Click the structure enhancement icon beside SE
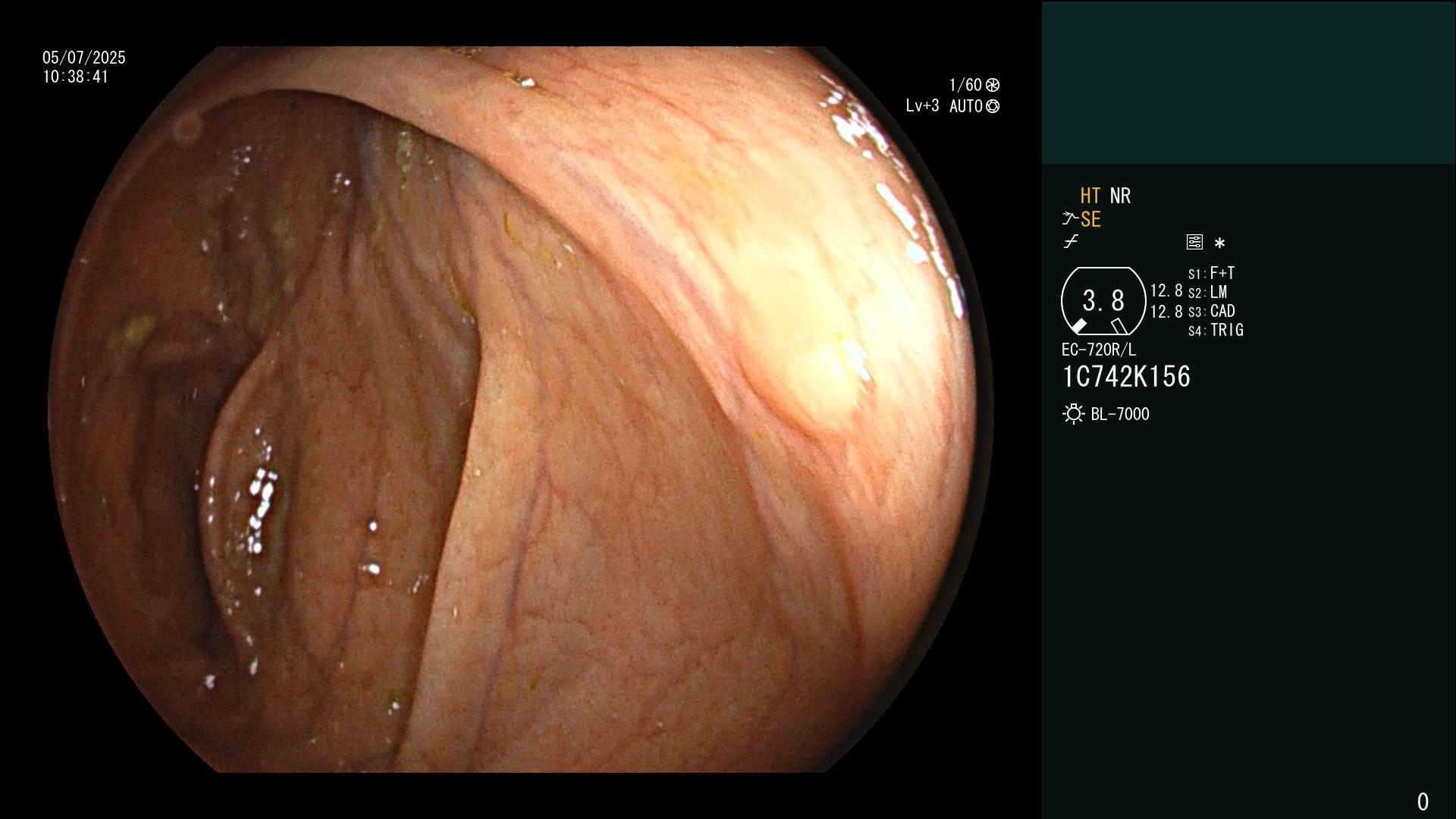Screen dimensions: 1456x819 [1070, 220]
